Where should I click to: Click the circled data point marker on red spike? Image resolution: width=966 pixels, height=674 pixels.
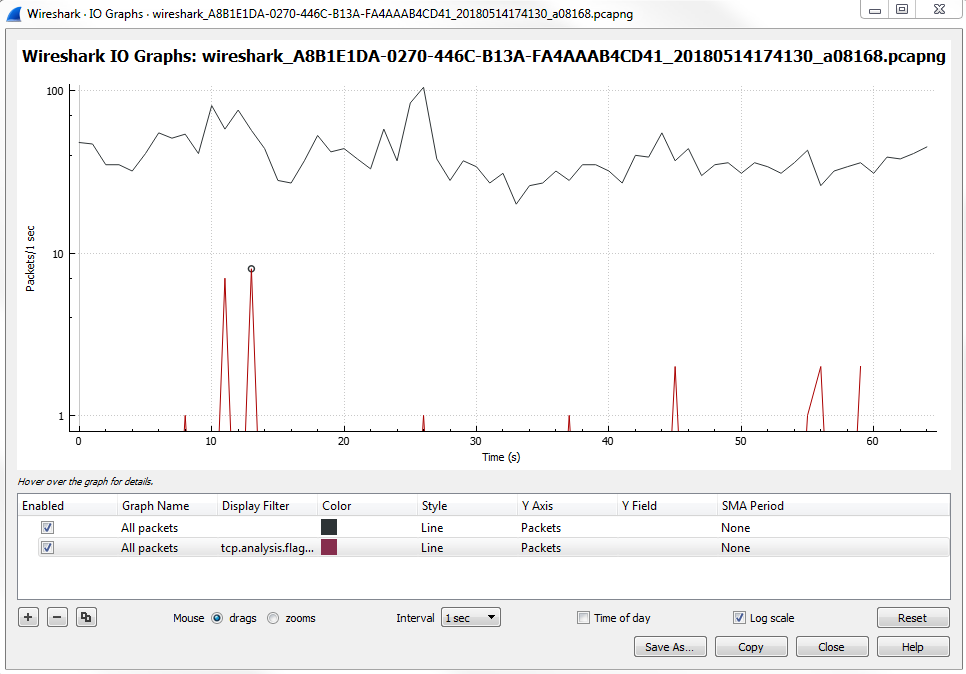tap(251, 269)
